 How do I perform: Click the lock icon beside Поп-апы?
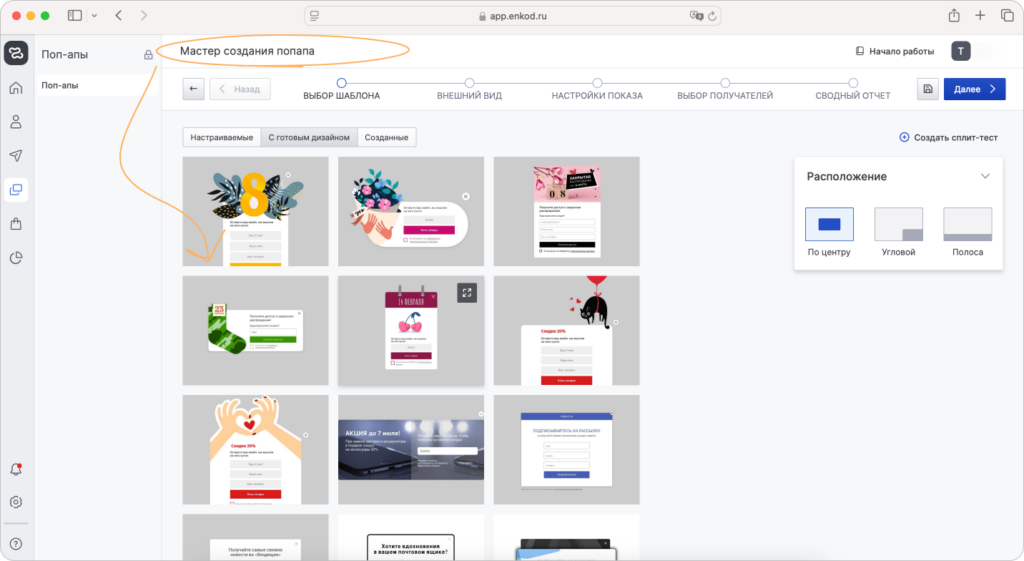[148, 55]
